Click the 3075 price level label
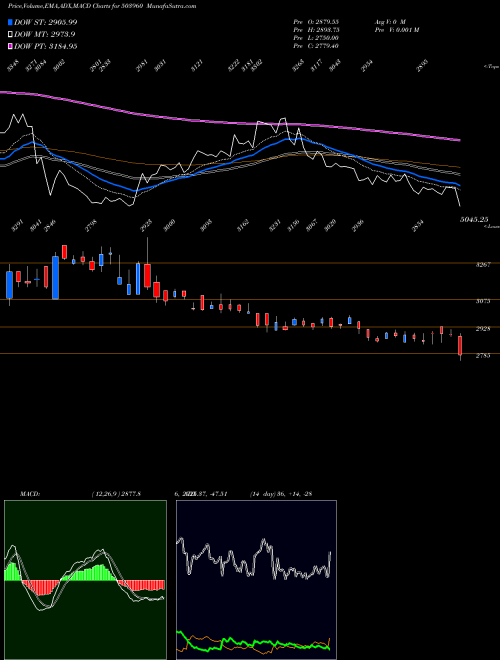500x660 pixels. [x=483, y=301]
